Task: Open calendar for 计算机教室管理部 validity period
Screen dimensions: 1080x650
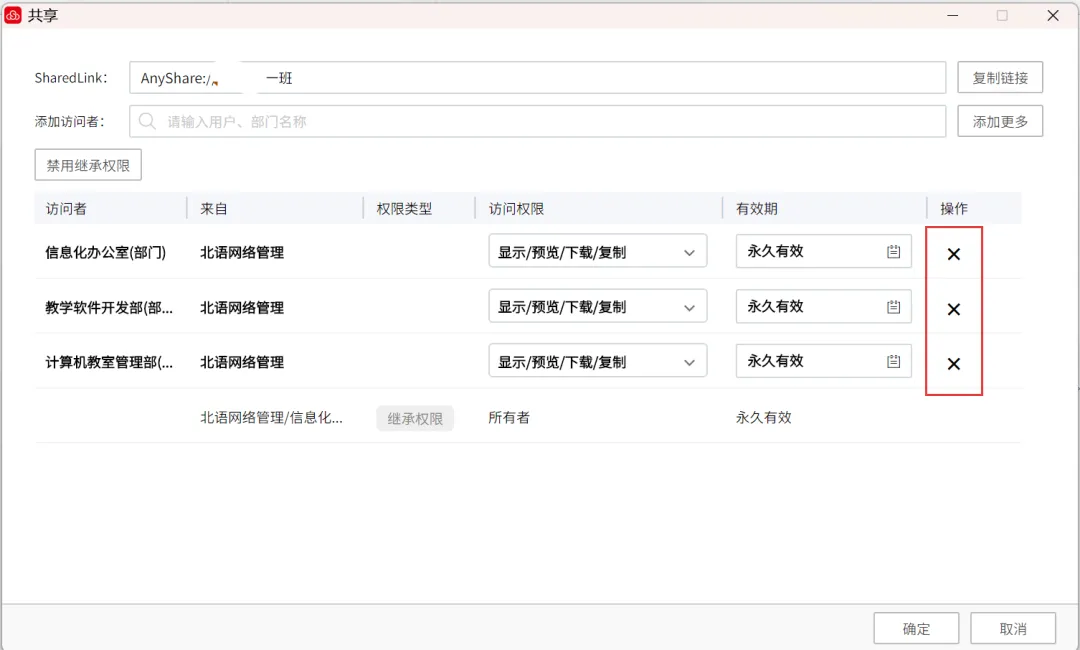Action: tap(893, 361)
